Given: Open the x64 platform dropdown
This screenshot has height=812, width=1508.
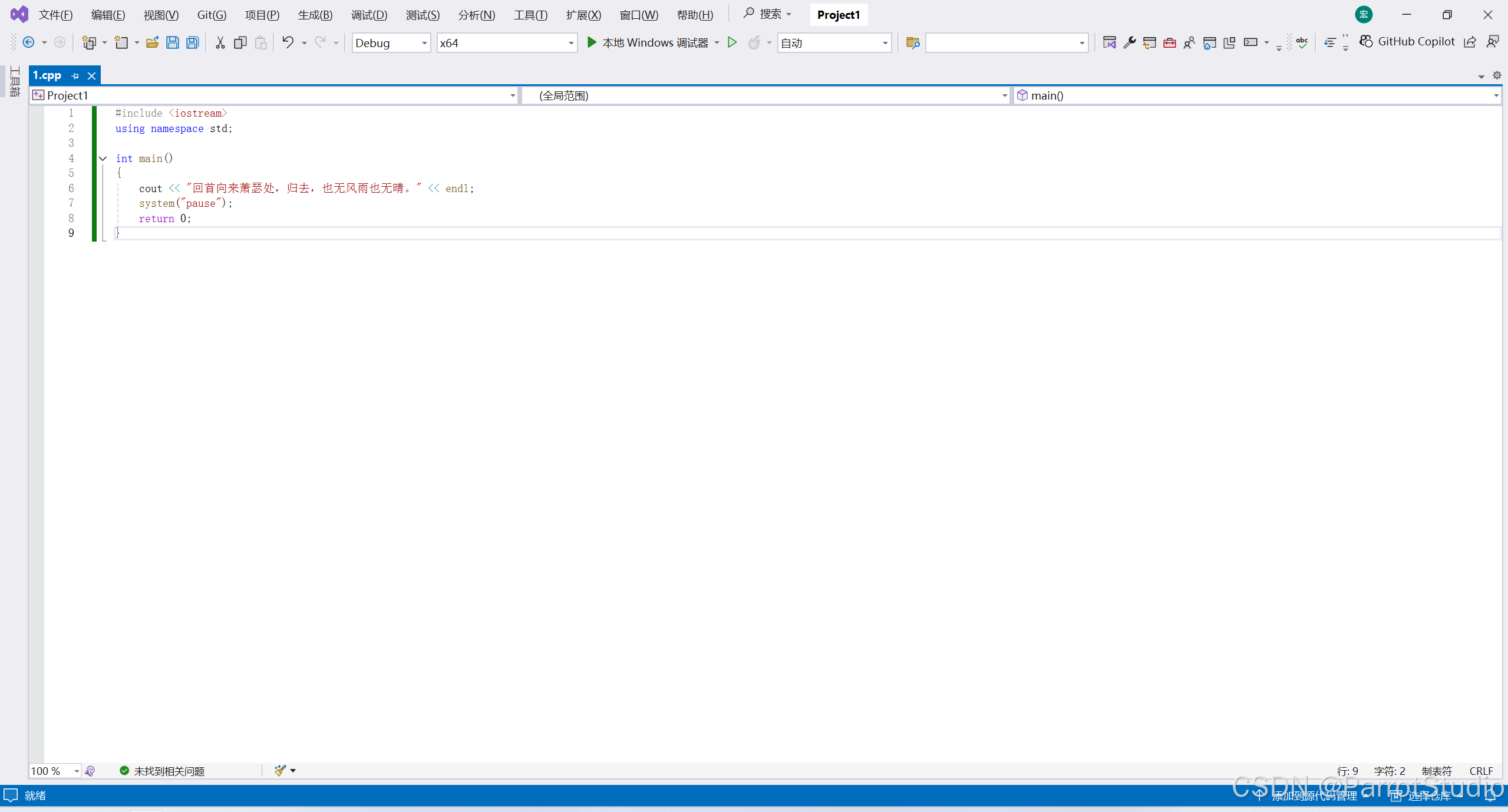Looking at the screenshot, I should click(507, 43).
